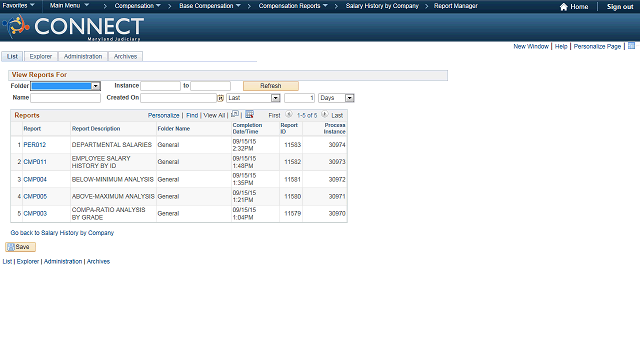640x360 pixels.
Task: Expand Compensation Reports breadcrumb menu
Action: click(x=293, y=6)
